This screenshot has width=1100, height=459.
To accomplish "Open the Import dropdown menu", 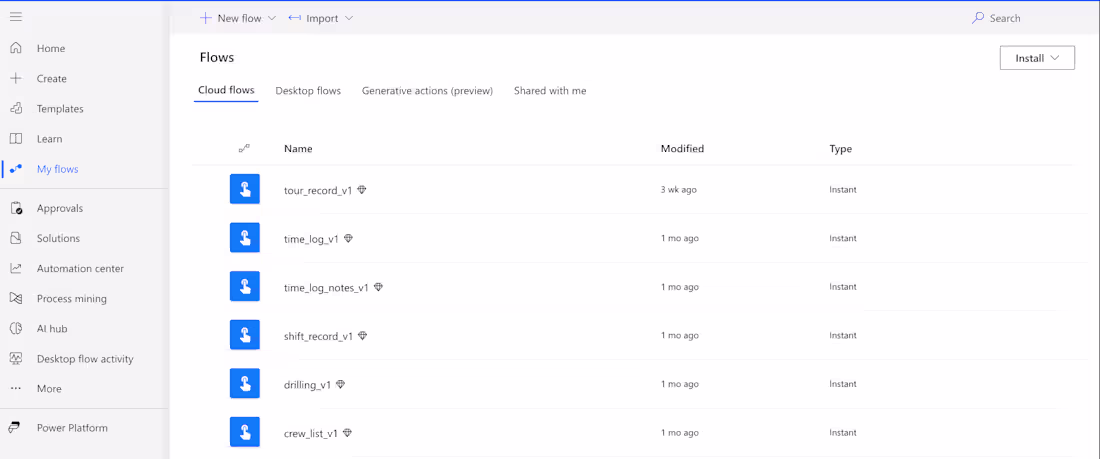I will coord(349,18).
